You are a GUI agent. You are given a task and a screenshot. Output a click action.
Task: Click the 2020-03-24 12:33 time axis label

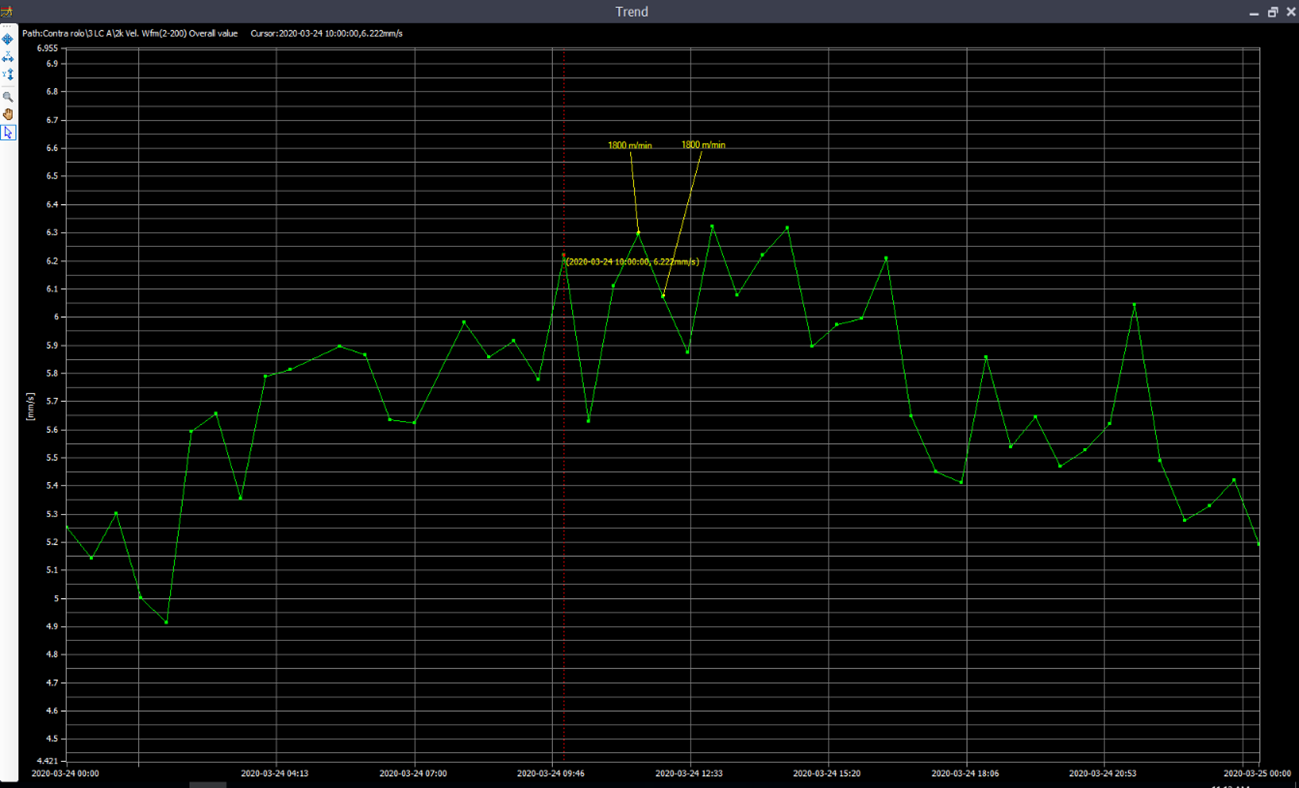click(x=689, y=773)
